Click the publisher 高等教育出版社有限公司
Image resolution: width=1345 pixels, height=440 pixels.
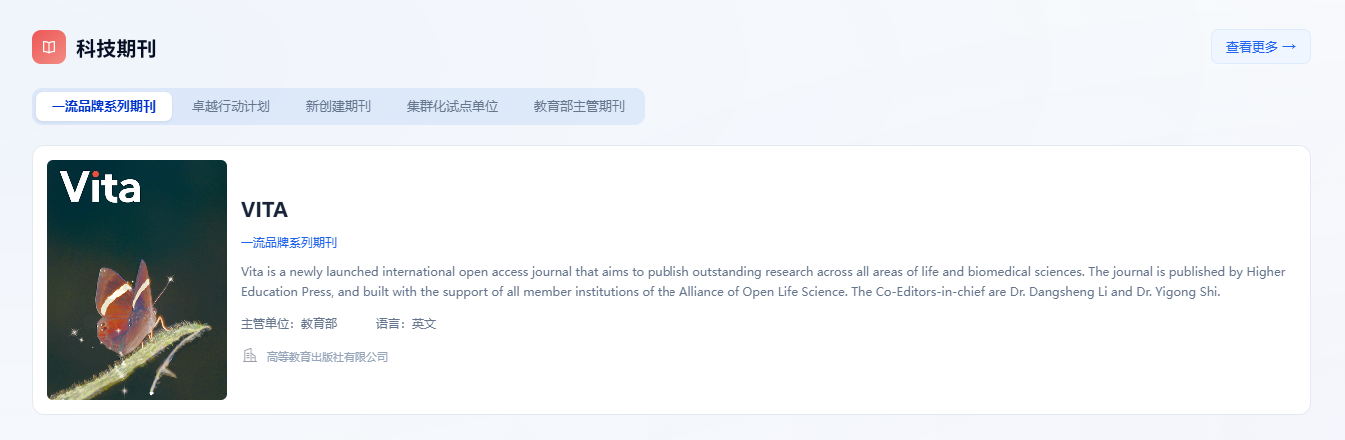(x=327, y=357)
